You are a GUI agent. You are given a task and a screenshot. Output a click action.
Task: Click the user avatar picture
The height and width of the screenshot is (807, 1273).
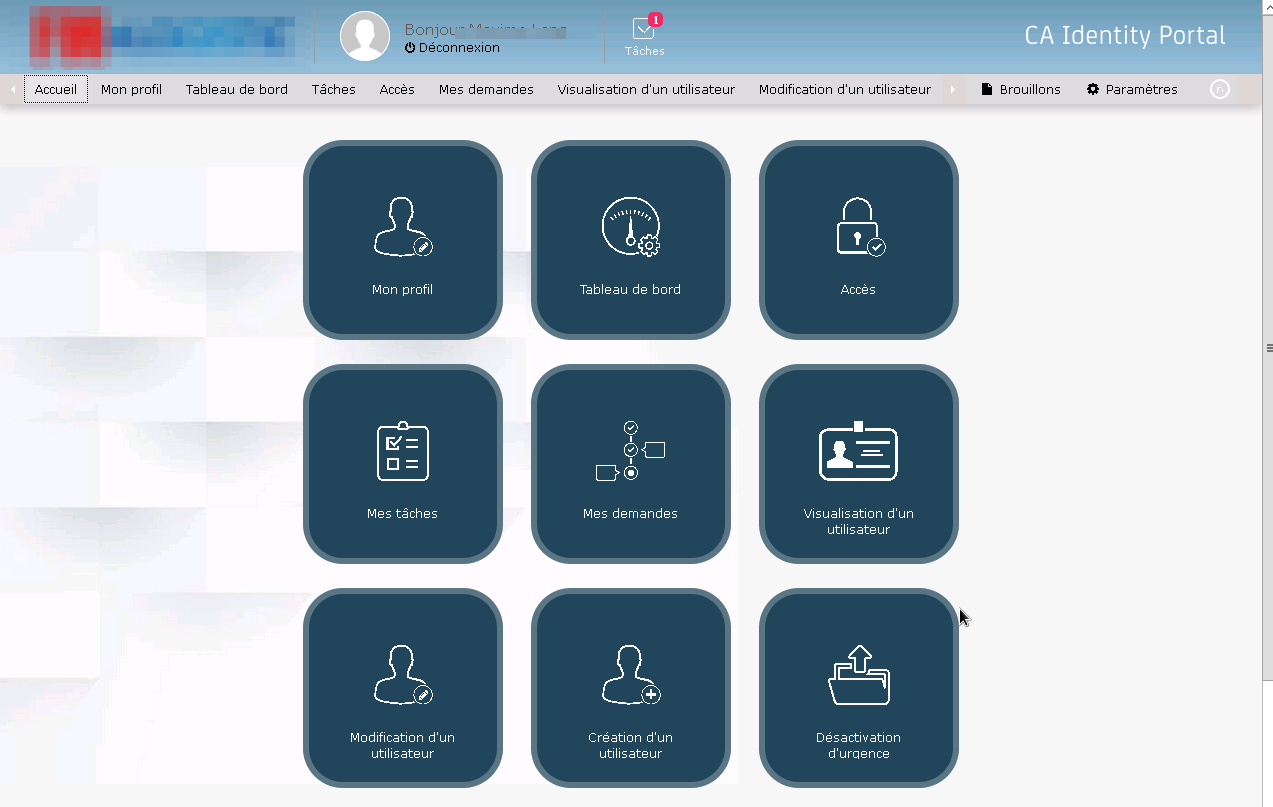point(365,36)
